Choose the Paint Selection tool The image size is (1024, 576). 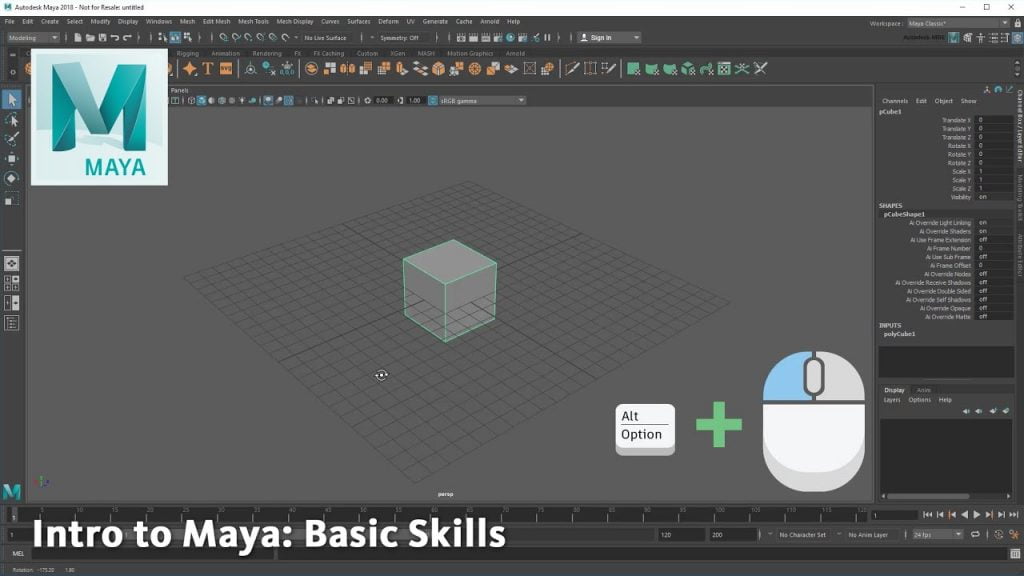click(x=12, y=138)
